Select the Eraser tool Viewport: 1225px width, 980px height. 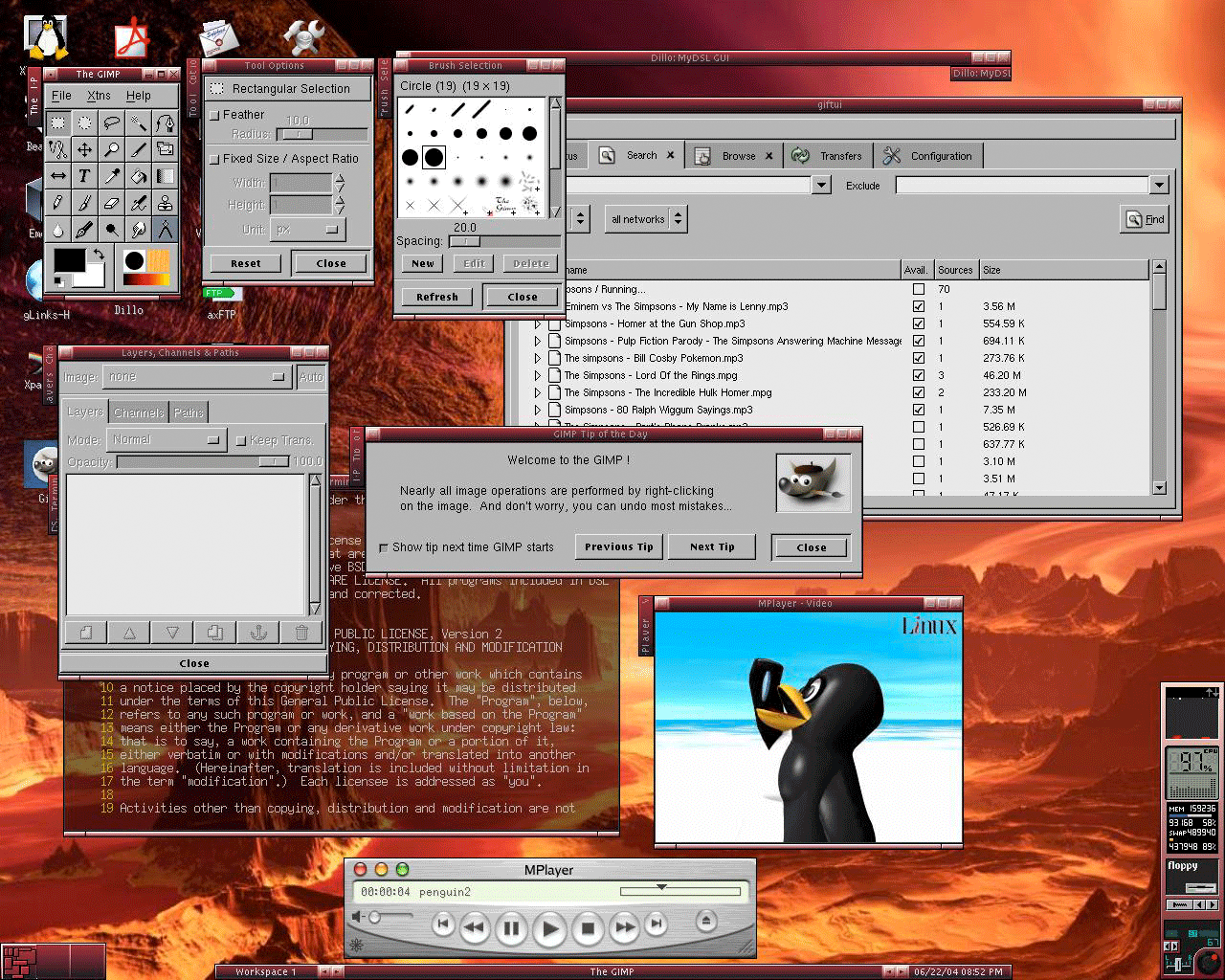click(x=112, y=203)
